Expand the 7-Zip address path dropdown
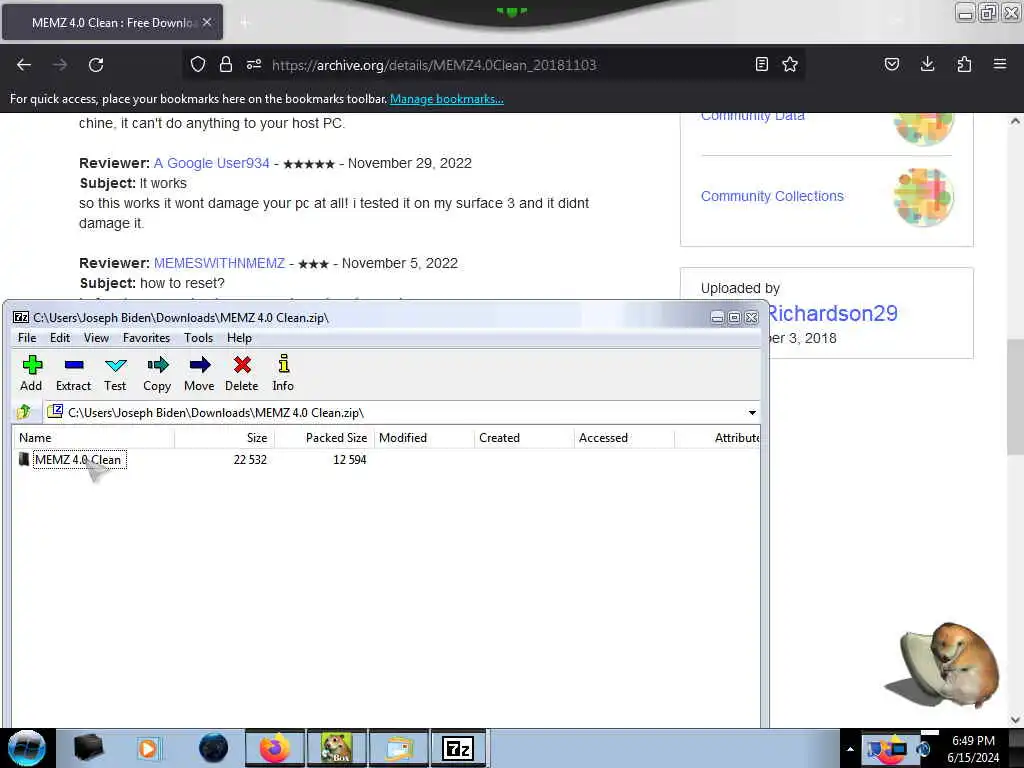Image resolution: width=1024 pixels, height=768 pixels. pyautogui.click(x=752, y=413)
